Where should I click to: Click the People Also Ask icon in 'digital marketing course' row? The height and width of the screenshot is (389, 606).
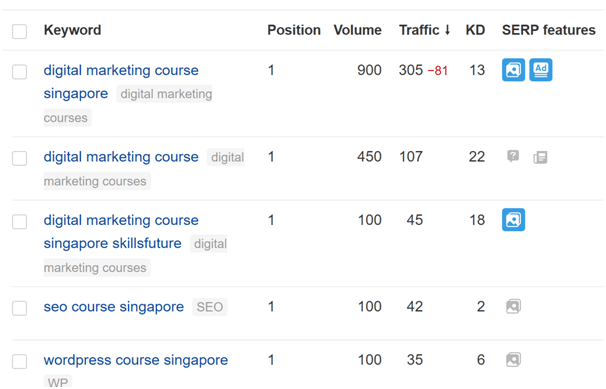click(x=513, y=156)
